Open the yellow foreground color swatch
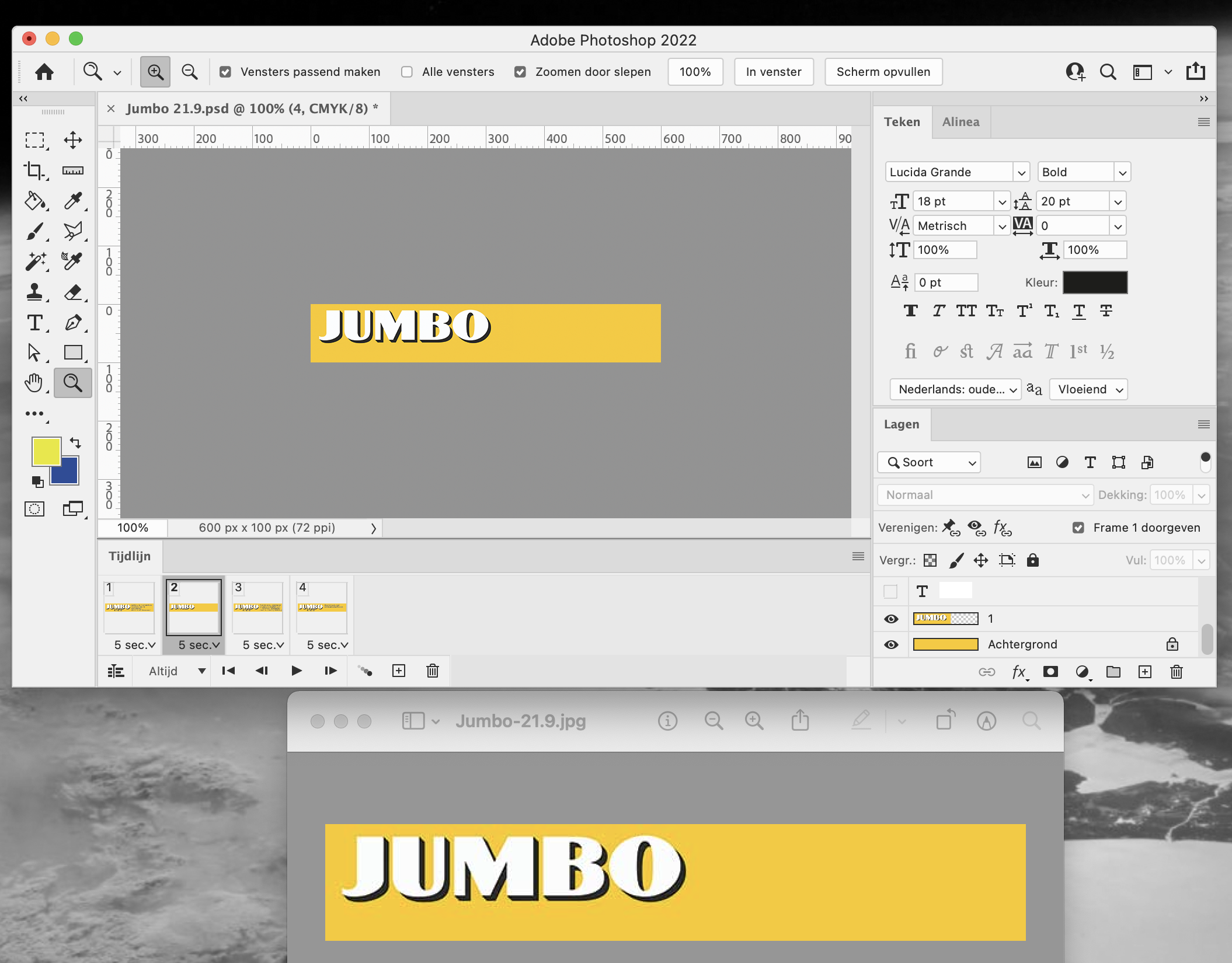Image resolution: width=1232 pixels, height=963 pixels. click(46, 452)
